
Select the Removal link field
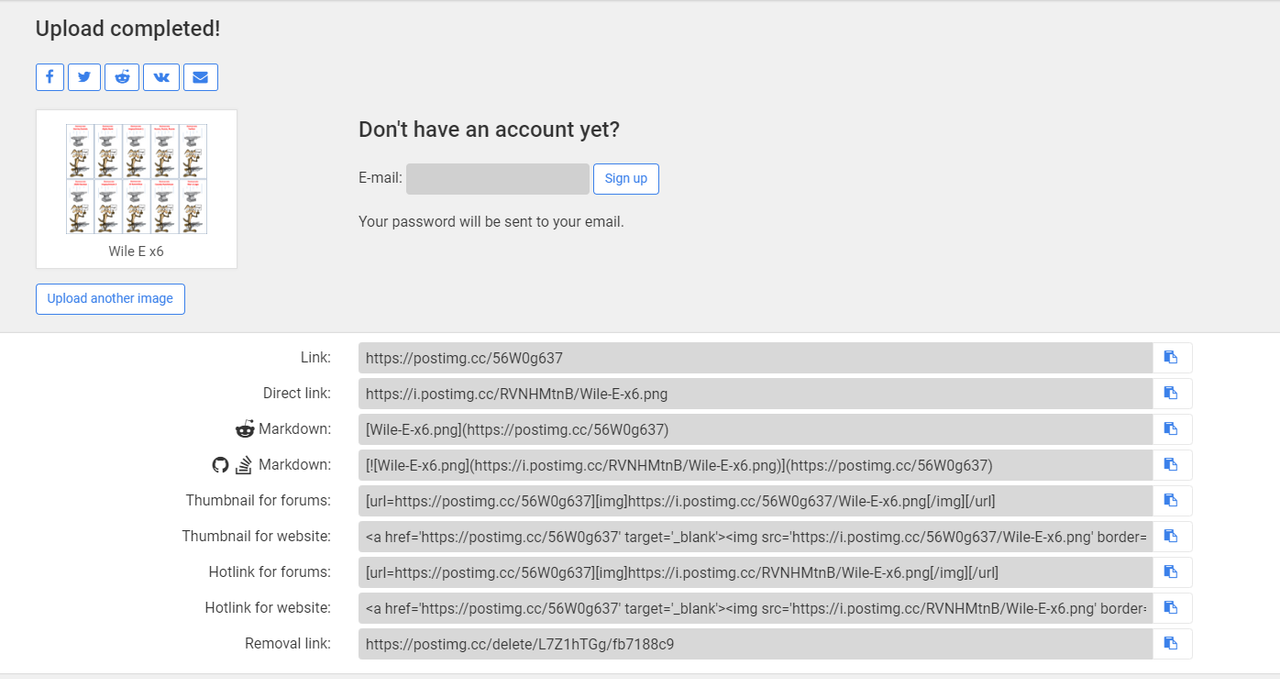[x=755, y=644]
